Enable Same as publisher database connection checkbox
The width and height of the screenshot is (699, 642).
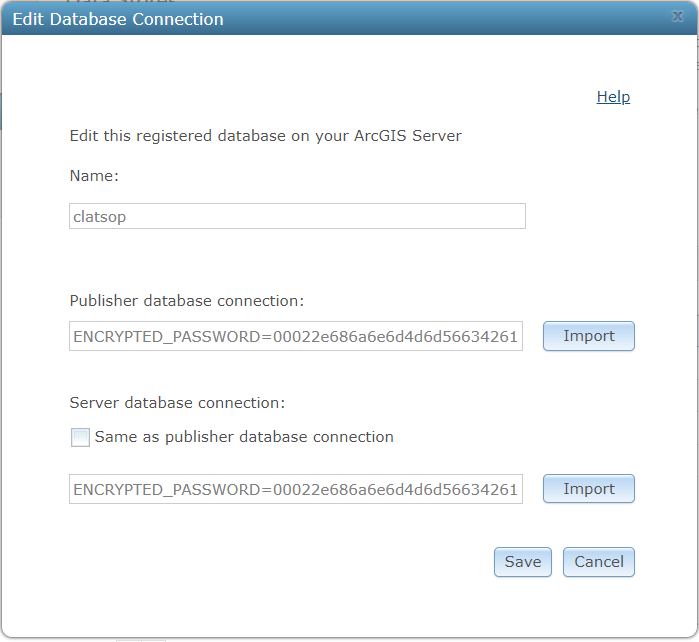[80, 437]
